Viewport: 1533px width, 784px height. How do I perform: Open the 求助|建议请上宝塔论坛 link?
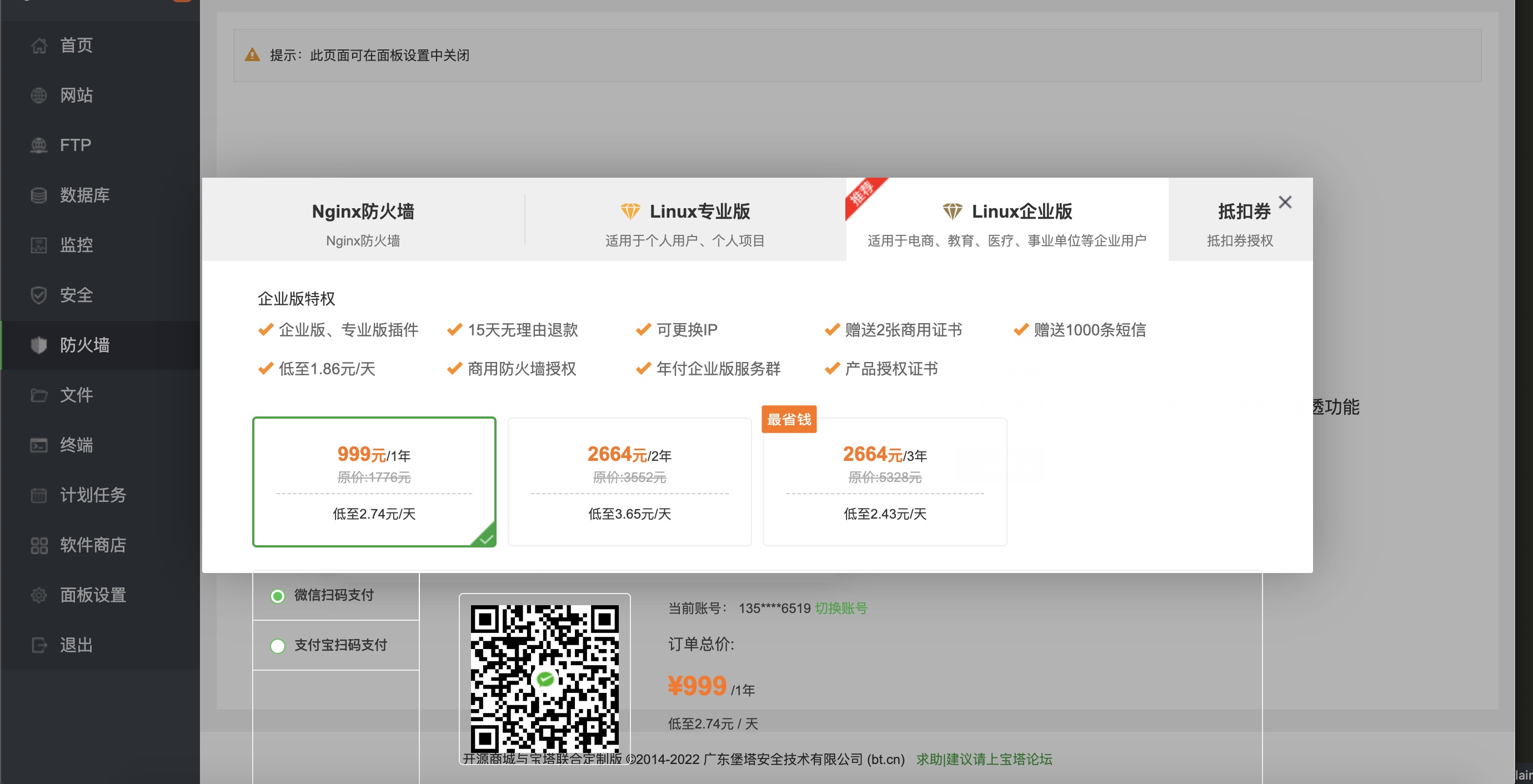[984, 759]
